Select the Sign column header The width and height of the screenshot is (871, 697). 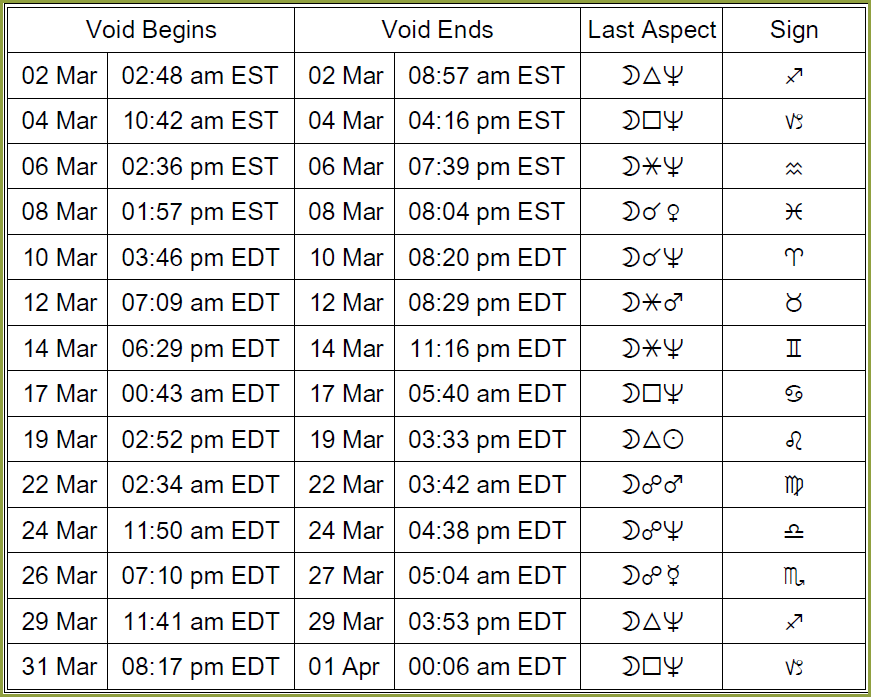coord(794,31)
